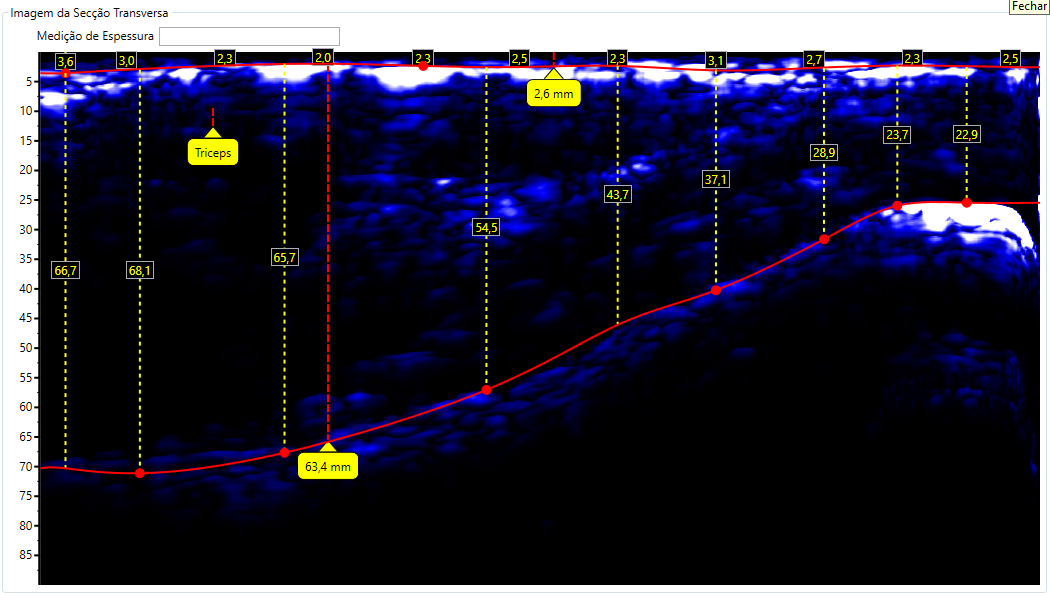
Task: Click the 3,6 skin thickness label
Action: [66, 62]
